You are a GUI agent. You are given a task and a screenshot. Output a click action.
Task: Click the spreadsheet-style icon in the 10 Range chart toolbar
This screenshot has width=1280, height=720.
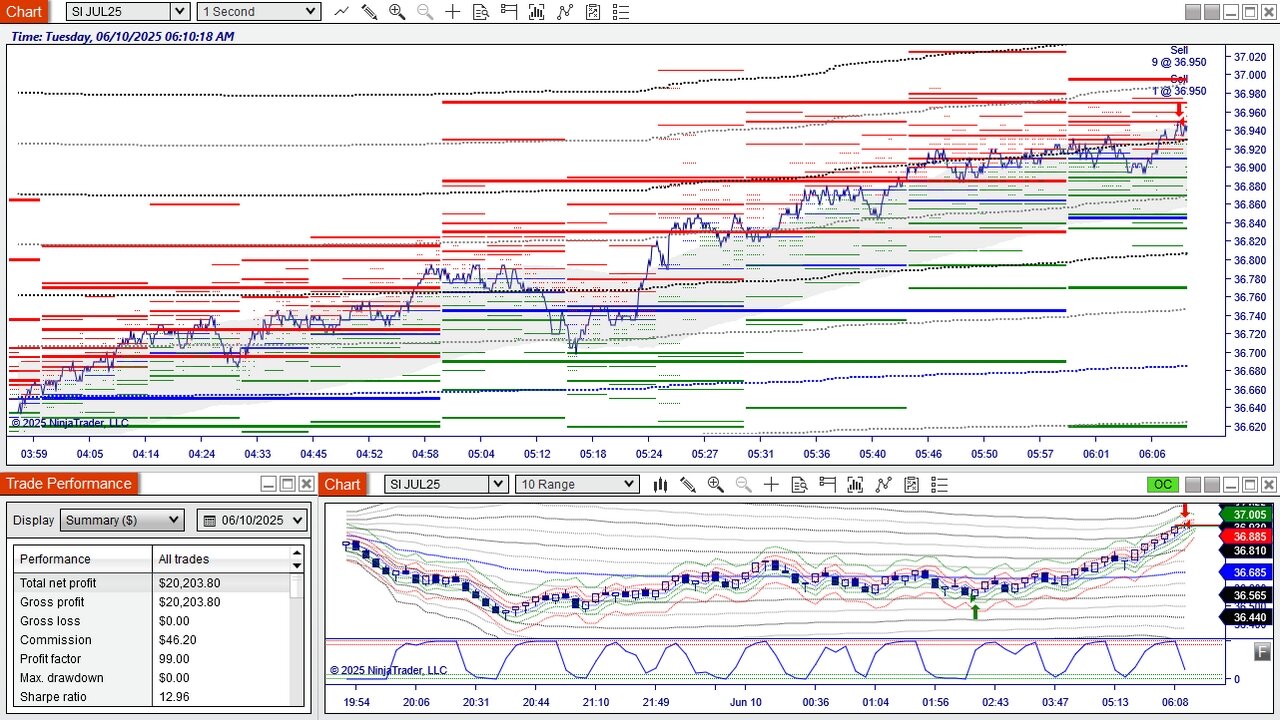click(x=911, y=484)
